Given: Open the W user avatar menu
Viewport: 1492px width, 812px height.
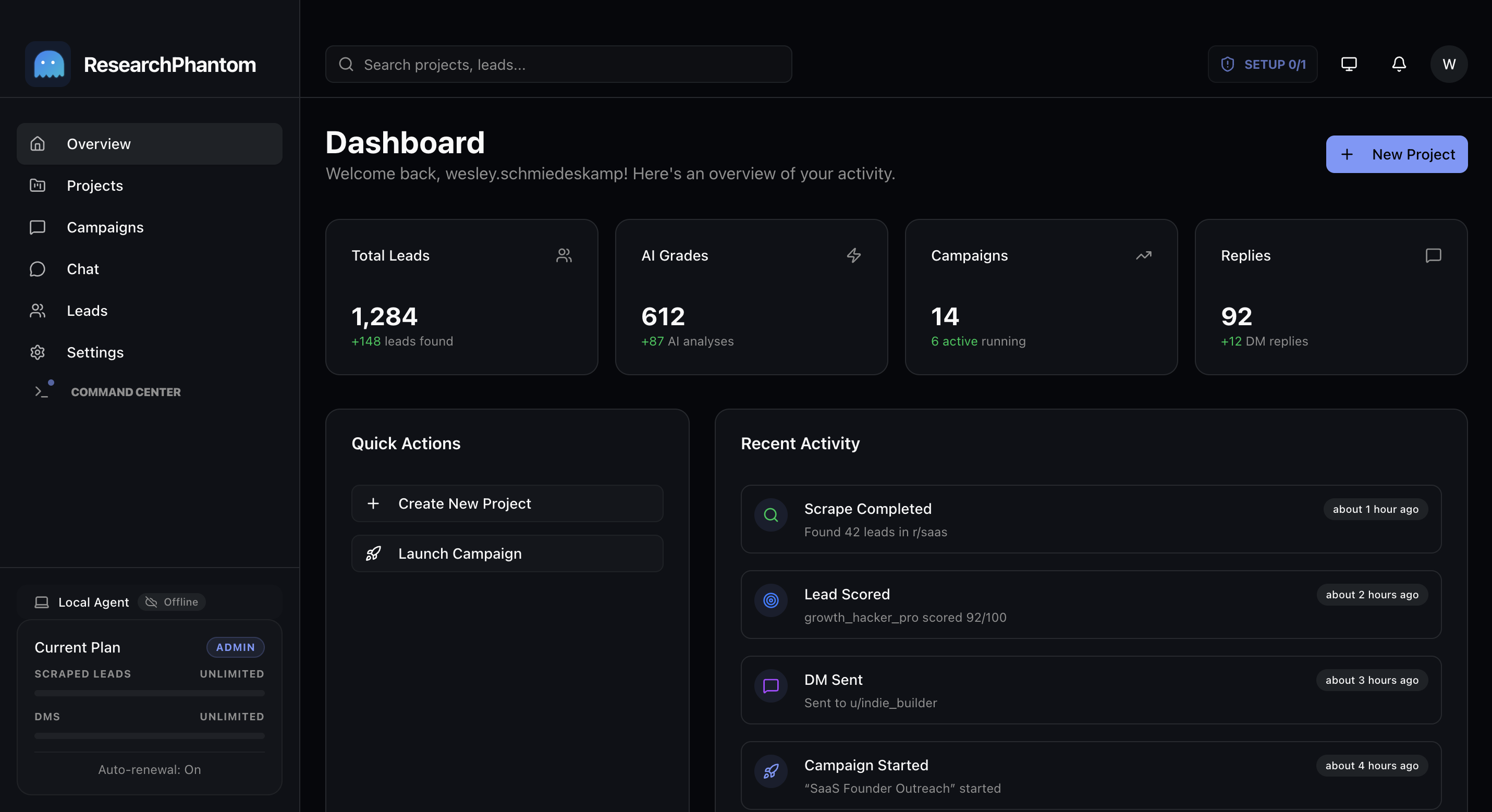Looking at the screenshot, I should pyautogui.click(x=1449, y=64).
